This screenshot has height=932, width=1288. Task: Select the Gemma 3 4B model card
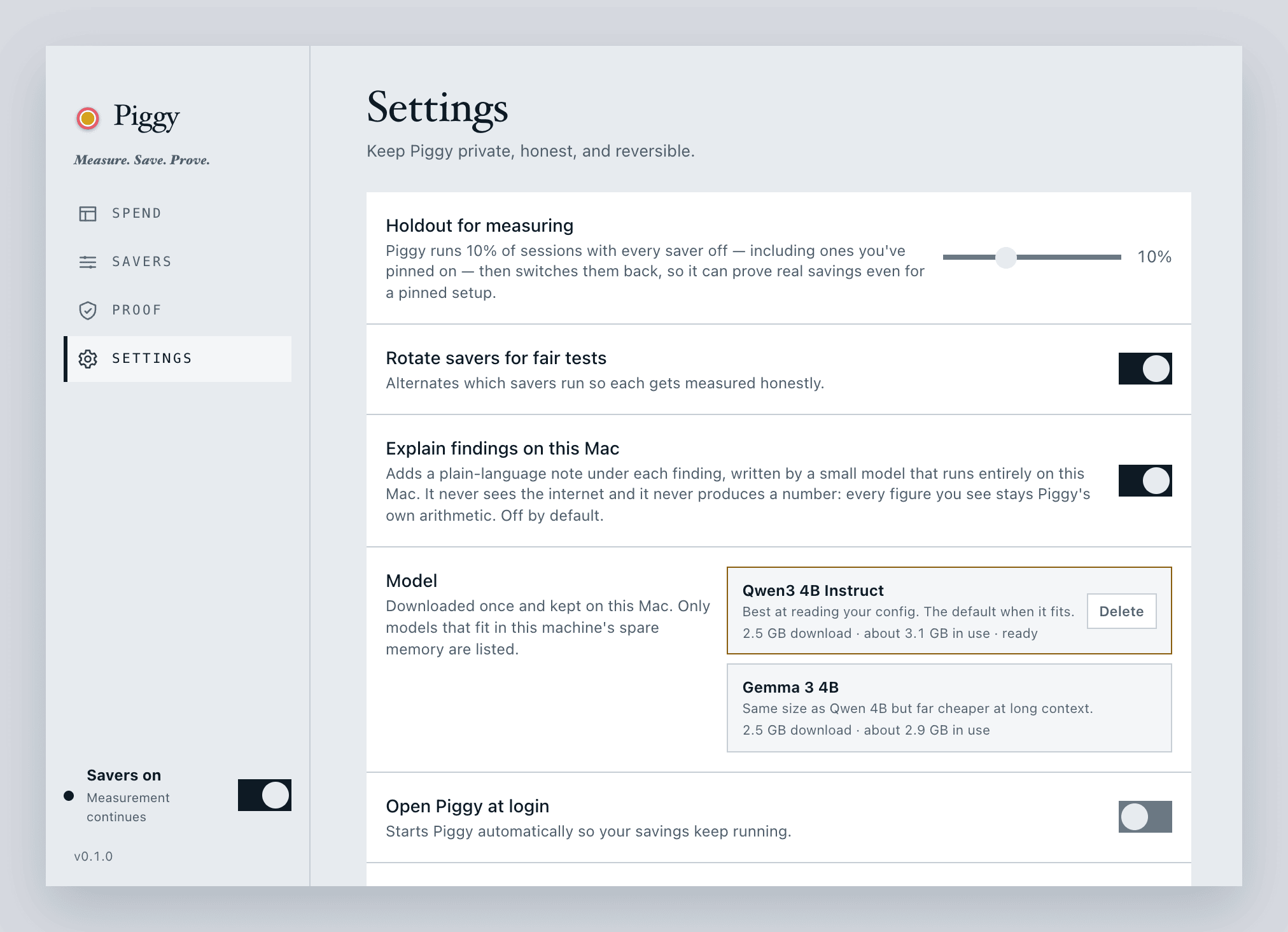click(949, 708)
